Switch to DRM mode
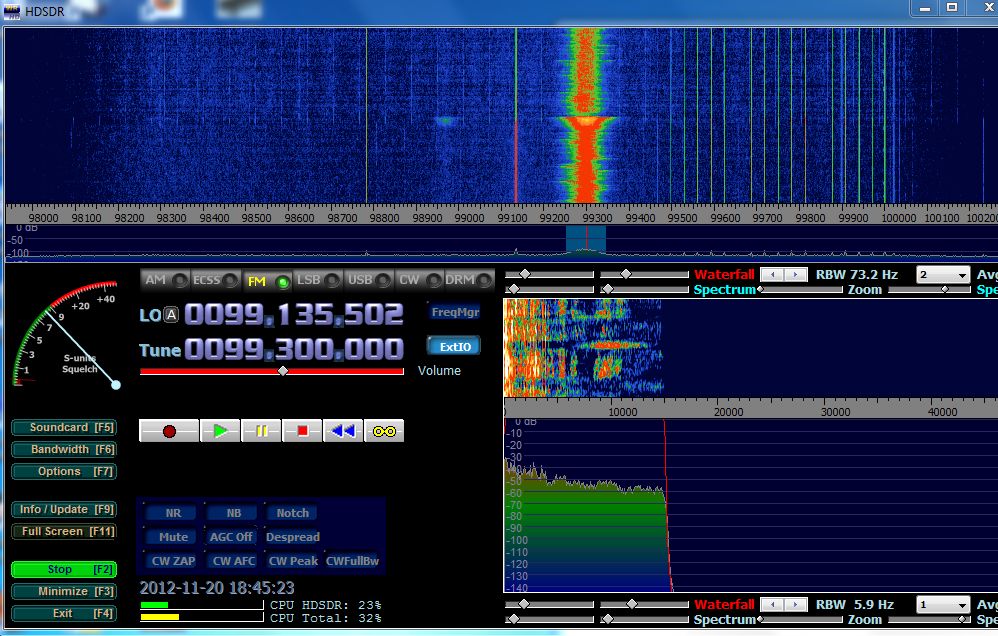Screen dimensions: 998x636 pyautogui.click(x=469, y=280)
